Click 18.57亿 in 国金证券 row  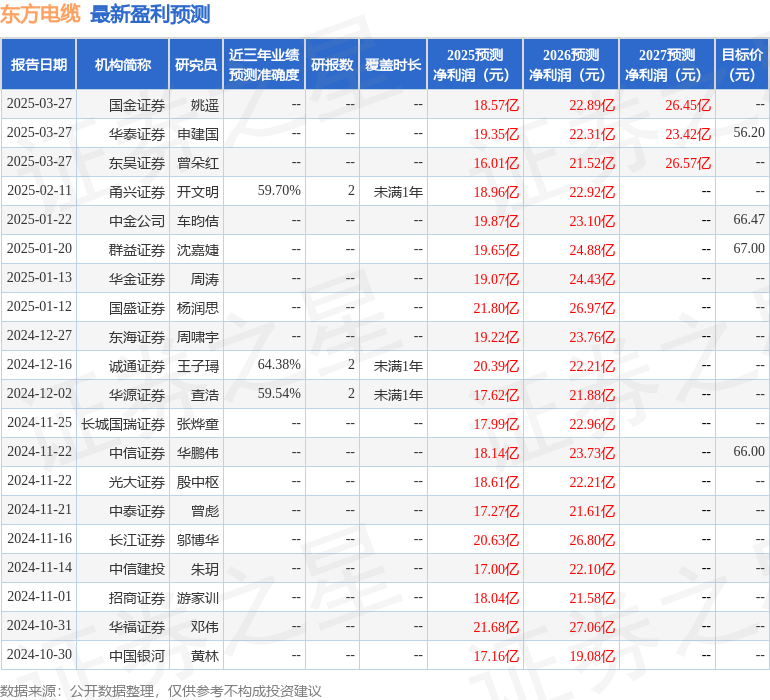pyautogui.click(x=496, y=105)
